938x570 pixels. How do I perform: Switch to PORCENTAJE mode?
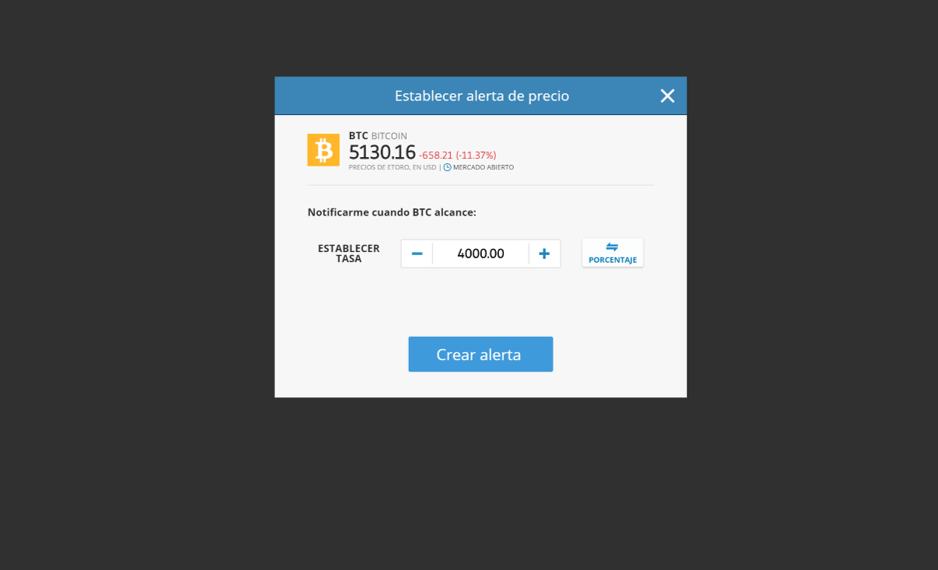pos(613,253)
